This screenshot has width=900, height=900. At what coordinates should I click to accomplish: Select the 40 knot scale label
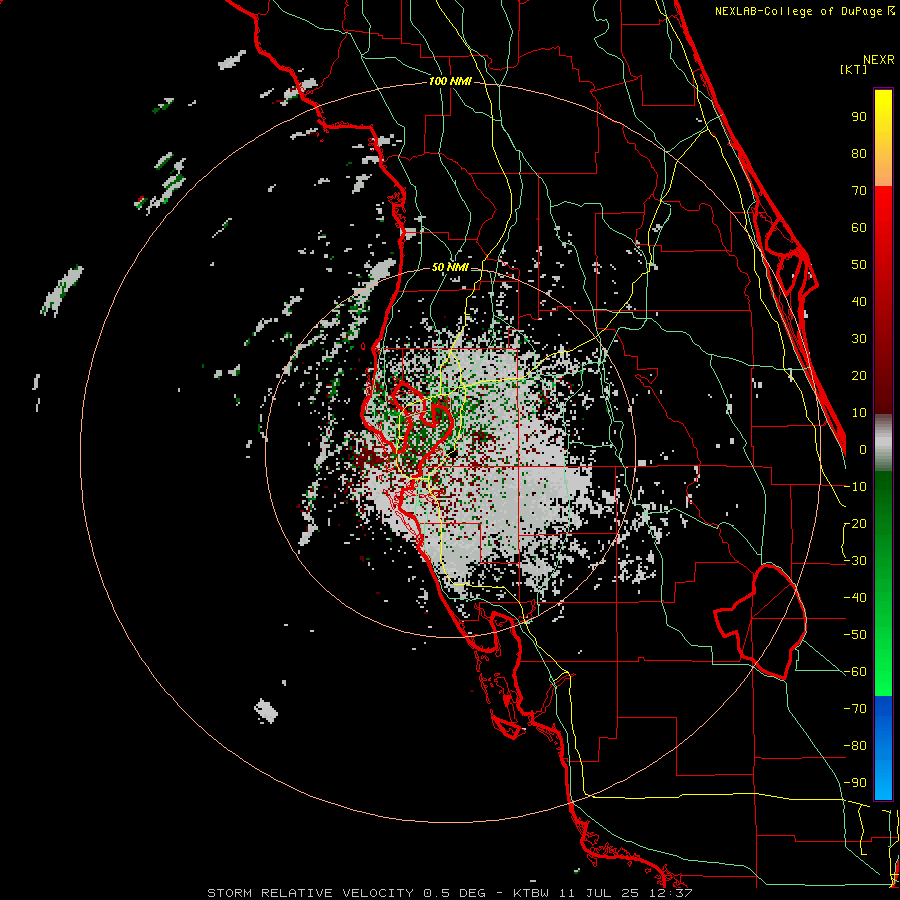click(x=859, y=302)
